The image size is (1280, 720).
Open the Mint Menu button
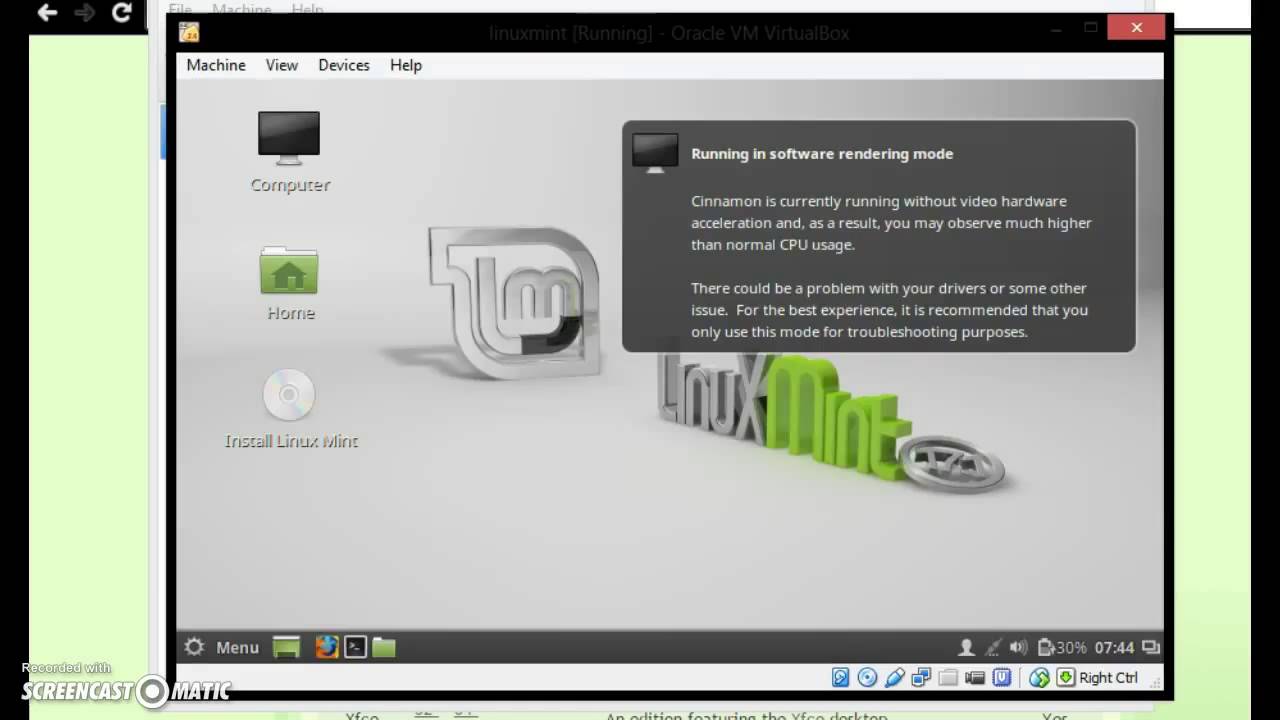coord(222,647)
